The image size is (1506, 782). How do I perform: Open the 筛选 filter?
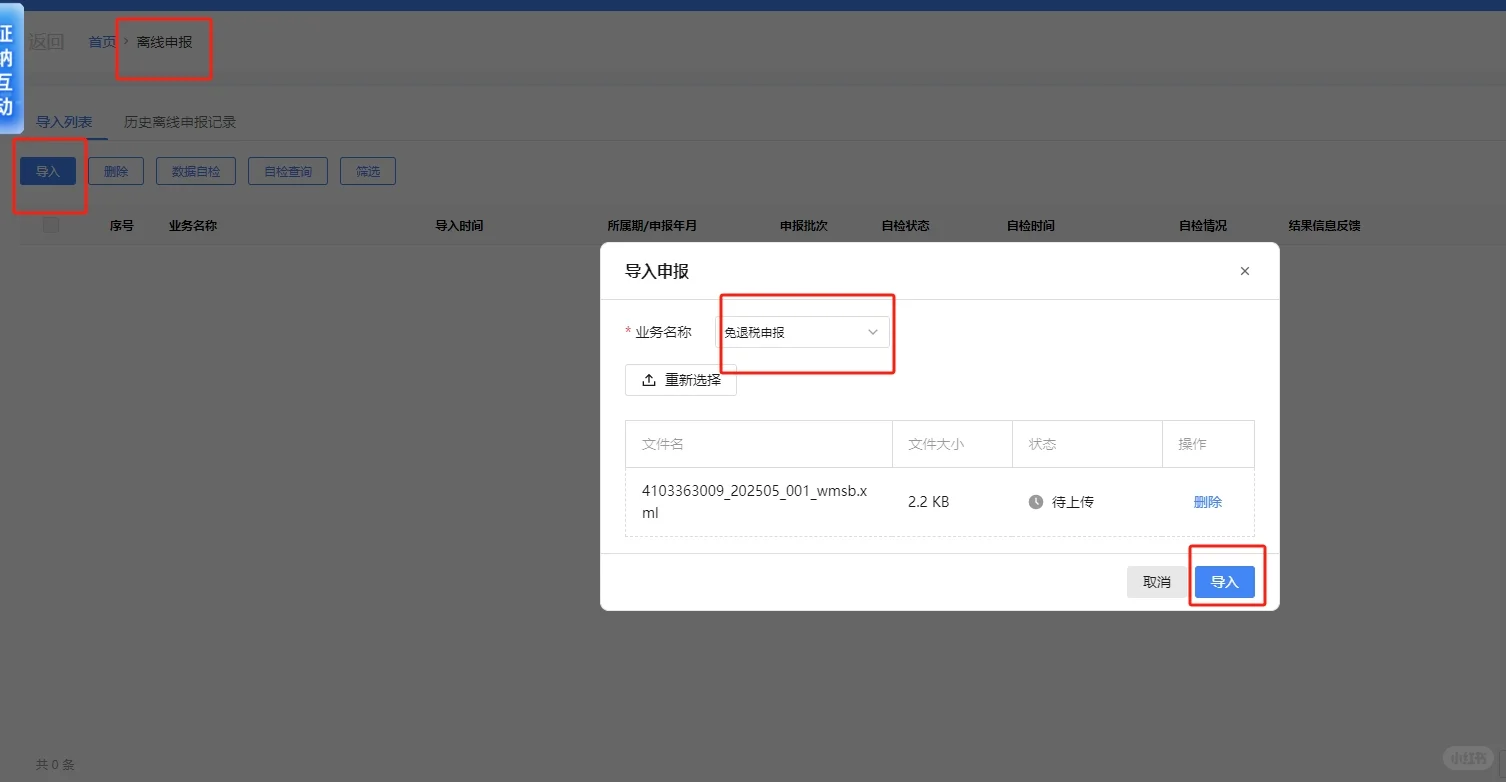pos(367,170)
